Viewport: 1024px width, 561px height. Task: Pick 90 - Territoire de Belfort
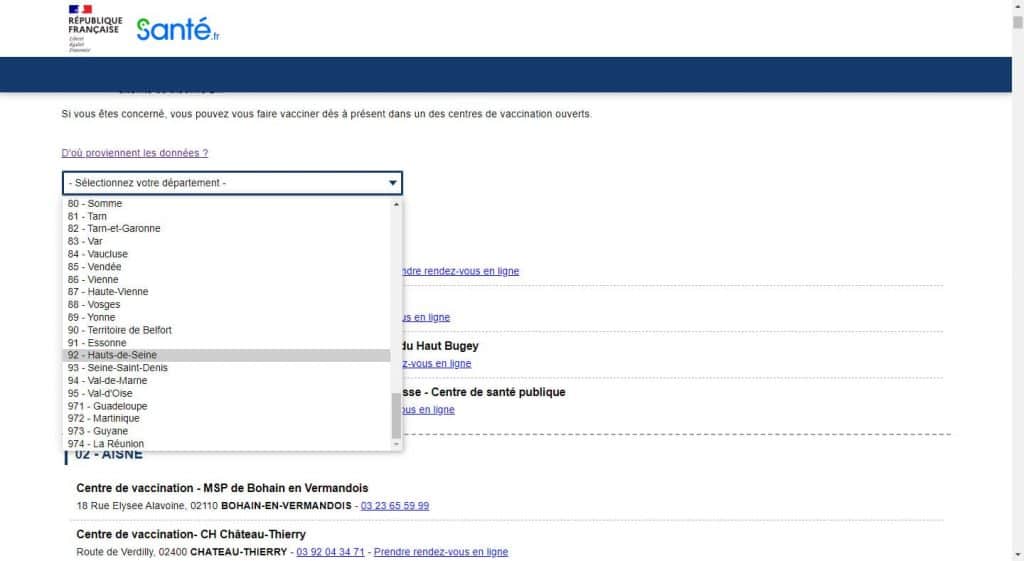click(226, 330)
